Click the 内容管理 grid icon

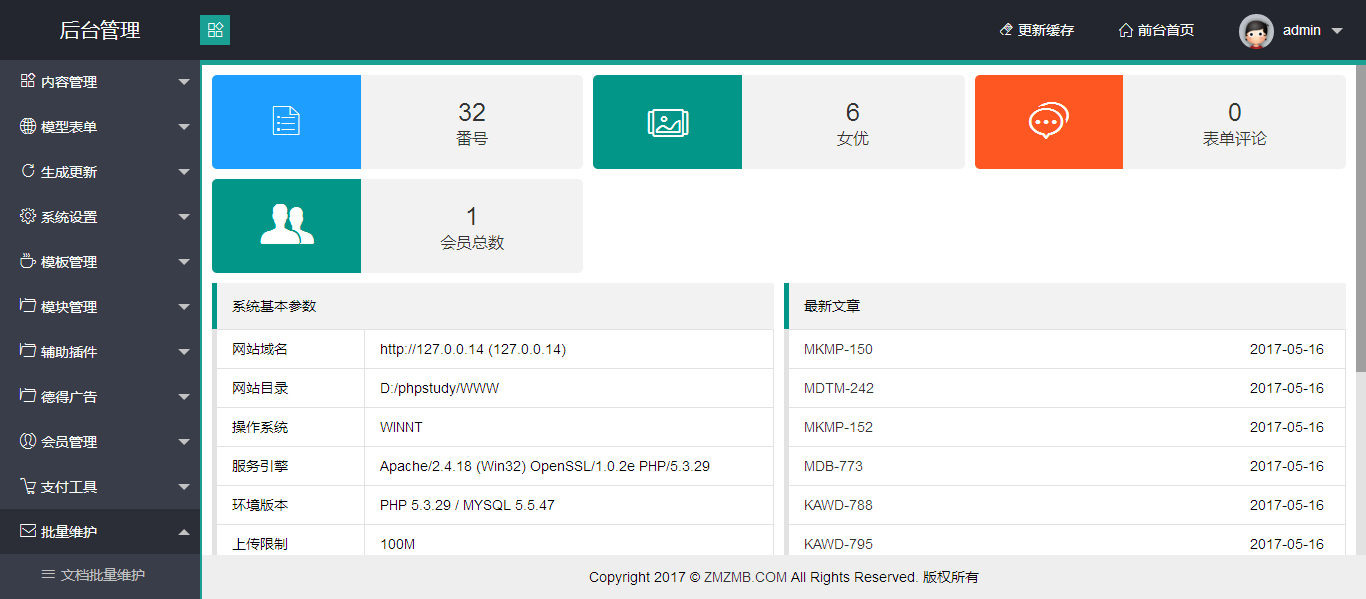[x=28, y=81]
